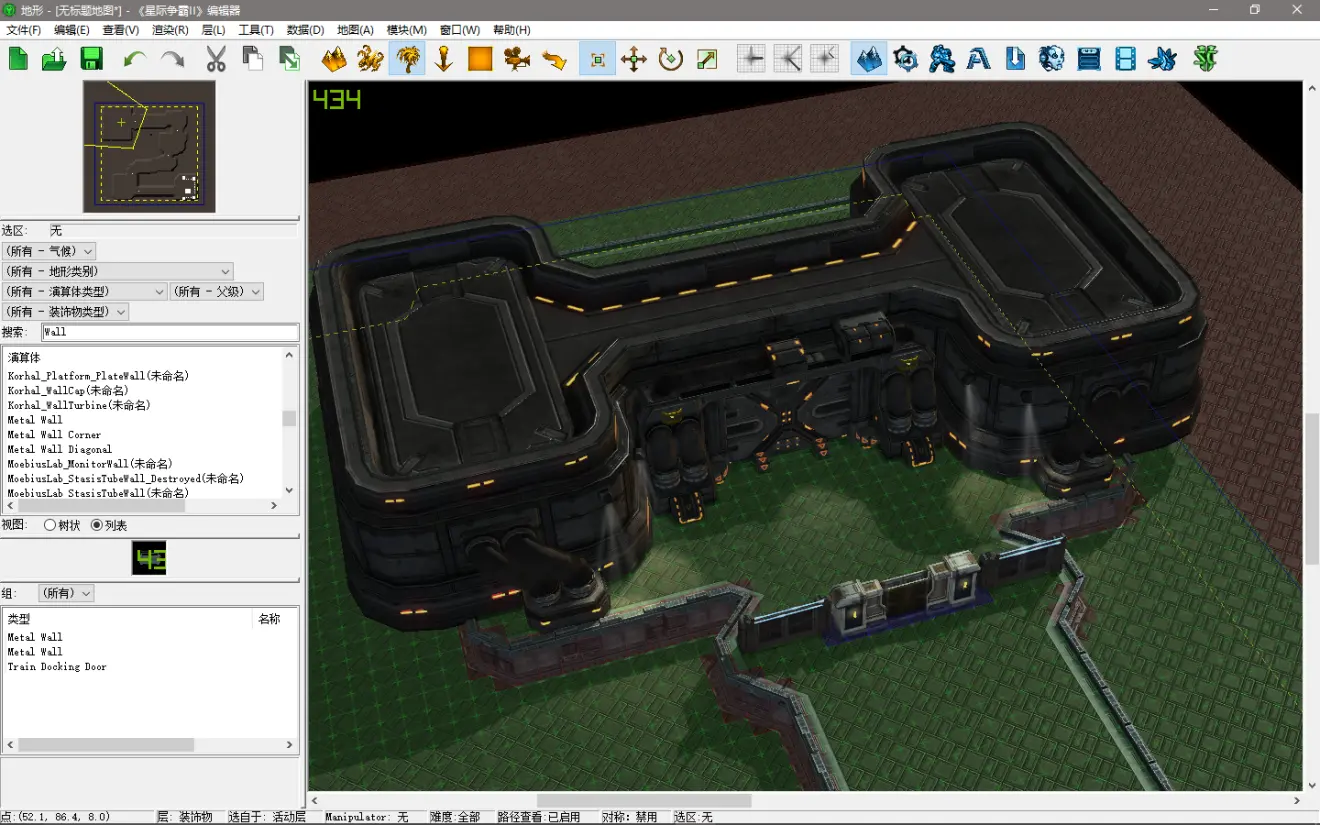
Task: Open the AI module adjutant head icon
Action: tap(1051, 59)
